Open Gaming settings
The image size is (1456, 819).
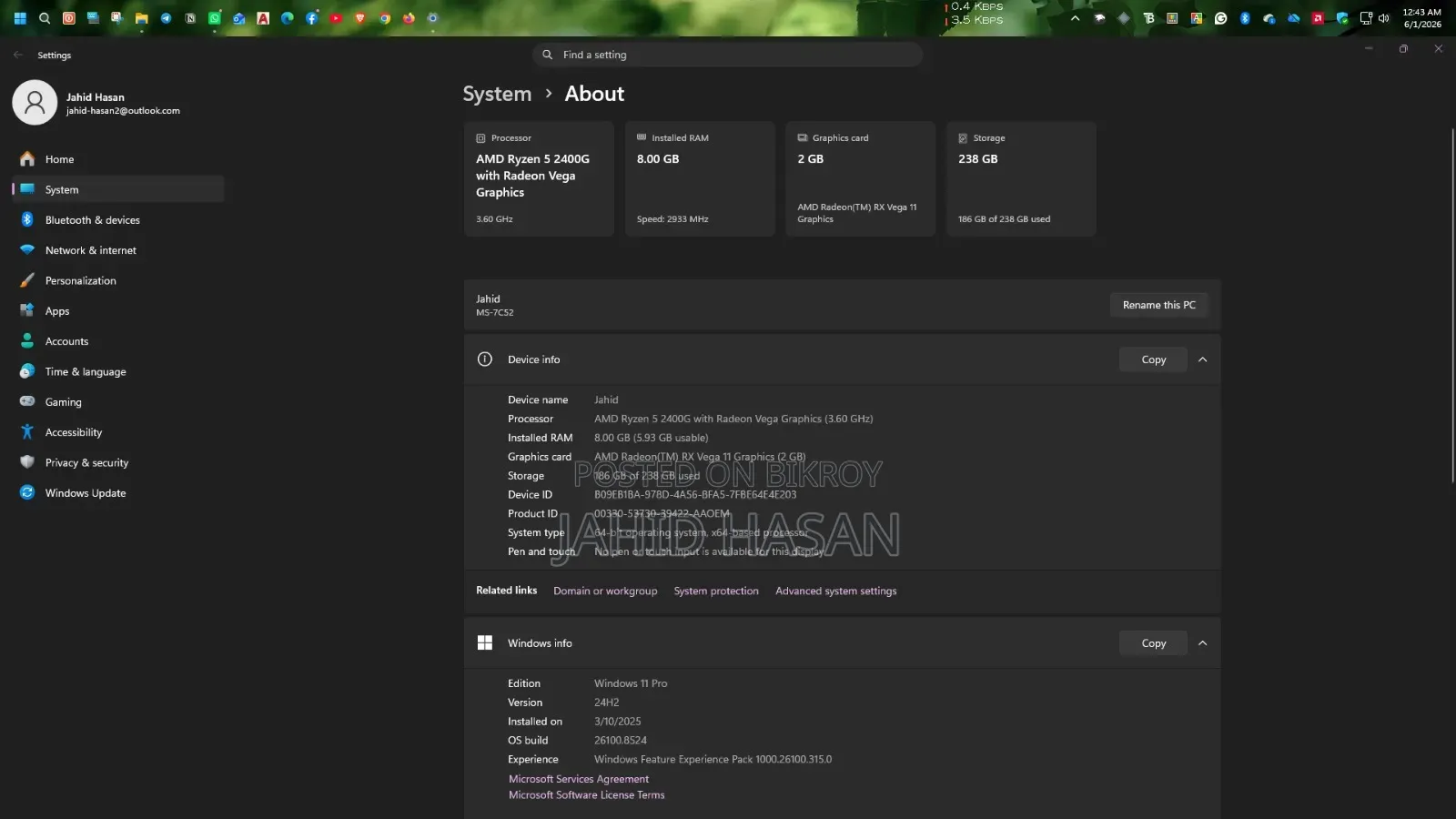click(118, 402)
